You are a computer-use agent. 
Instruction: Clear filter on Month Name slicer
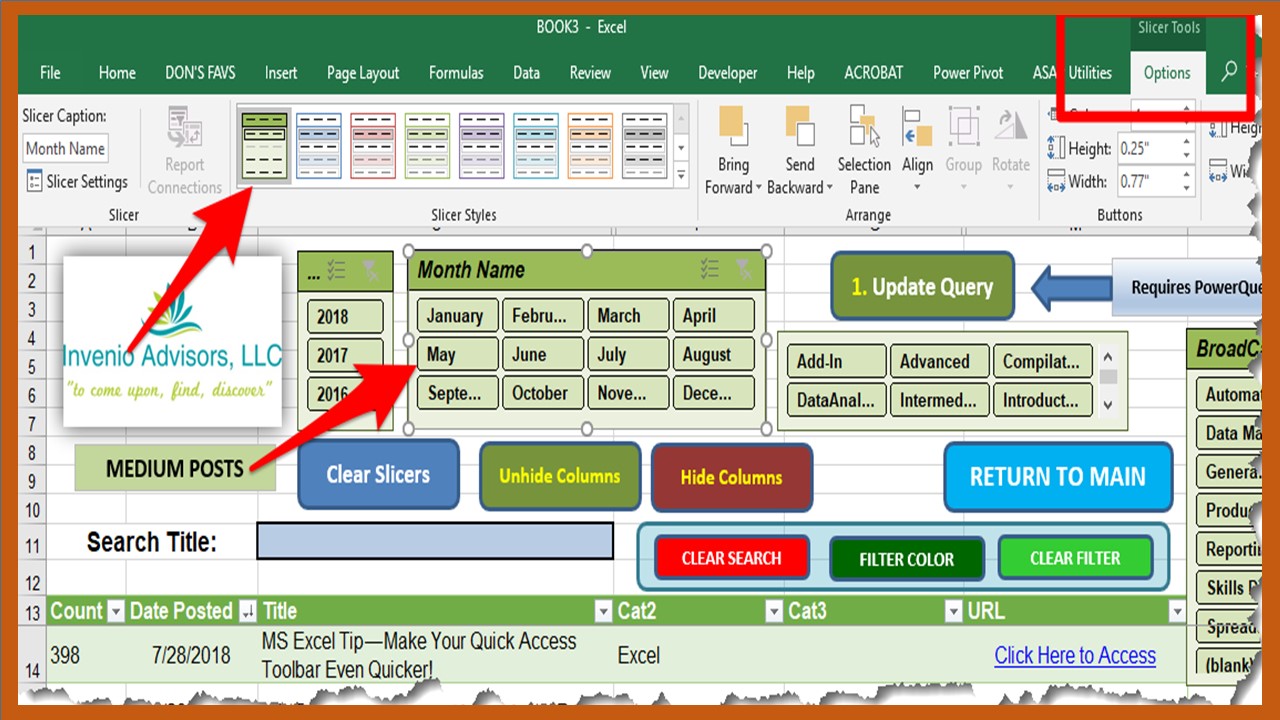click(743, 268)
